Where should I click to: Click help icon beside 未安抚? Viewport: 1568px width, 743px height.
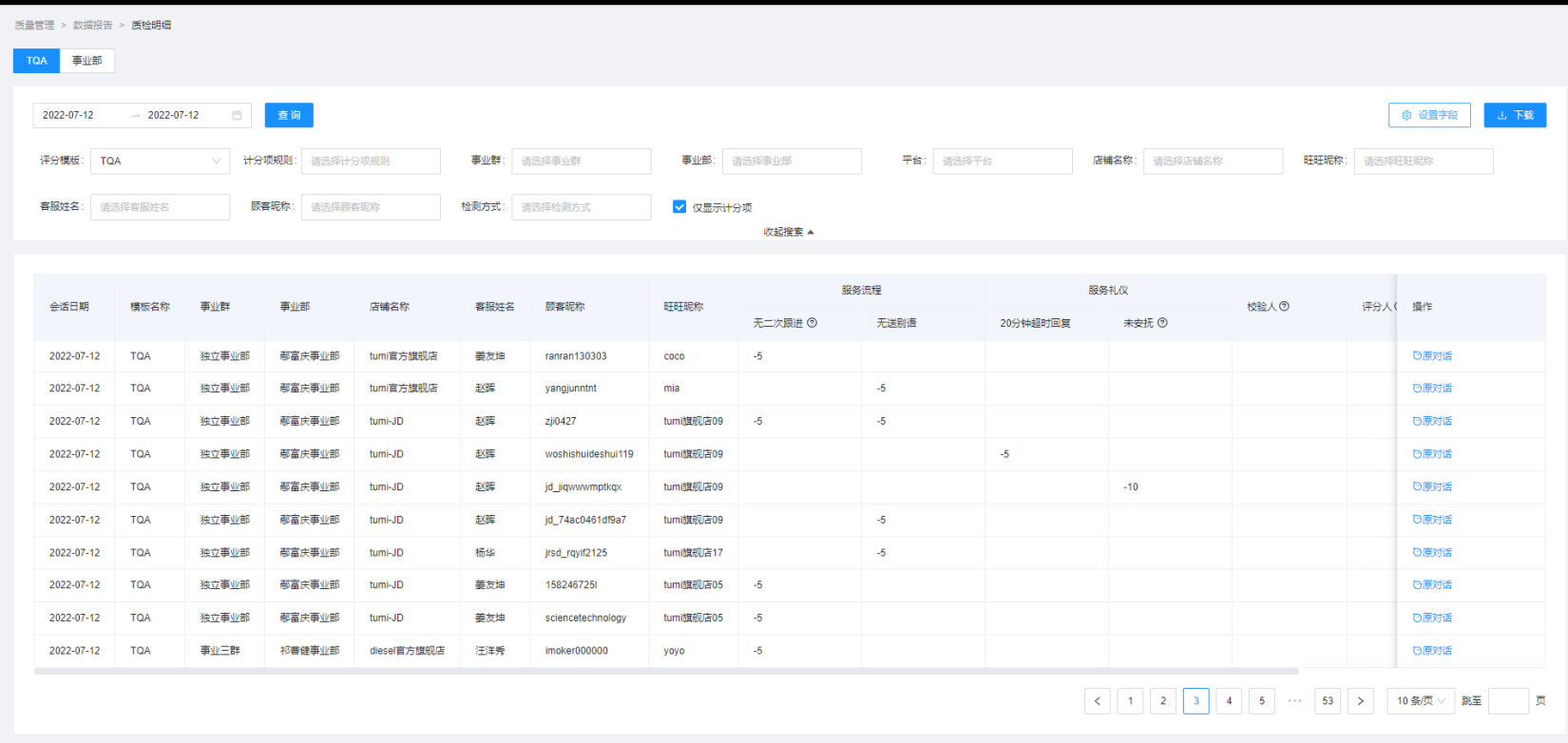[1162, 323]
